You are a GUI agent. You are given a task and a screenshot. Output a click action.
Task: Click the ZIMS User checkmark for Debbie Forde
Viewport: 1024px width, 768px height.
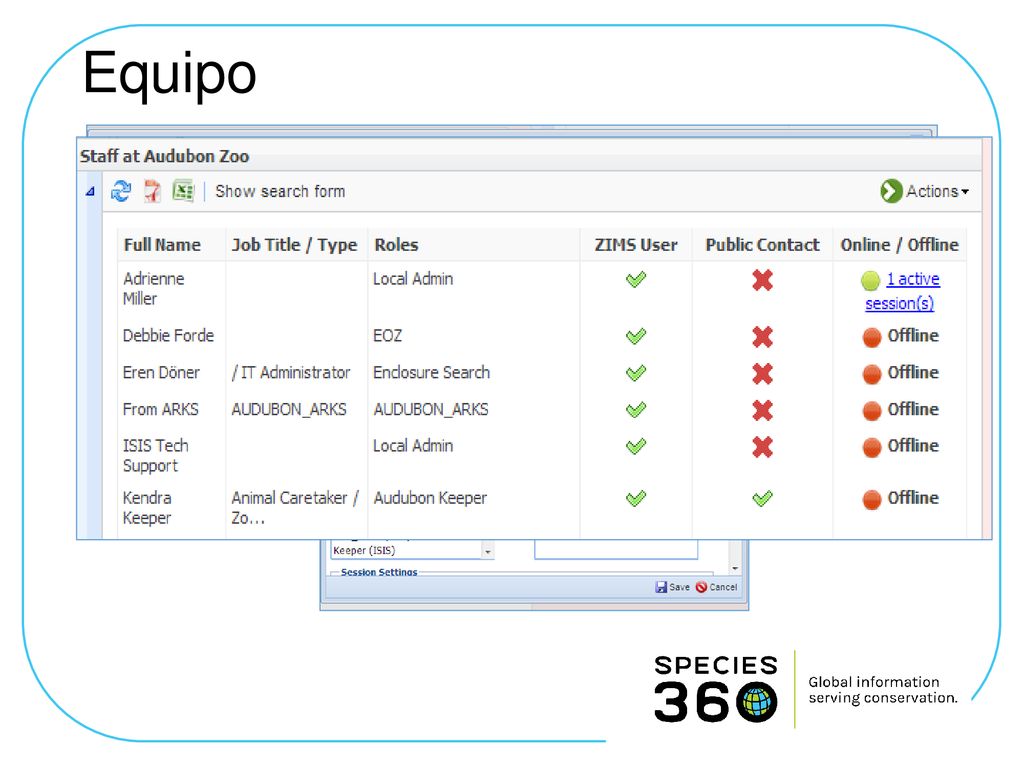(636, 336)
